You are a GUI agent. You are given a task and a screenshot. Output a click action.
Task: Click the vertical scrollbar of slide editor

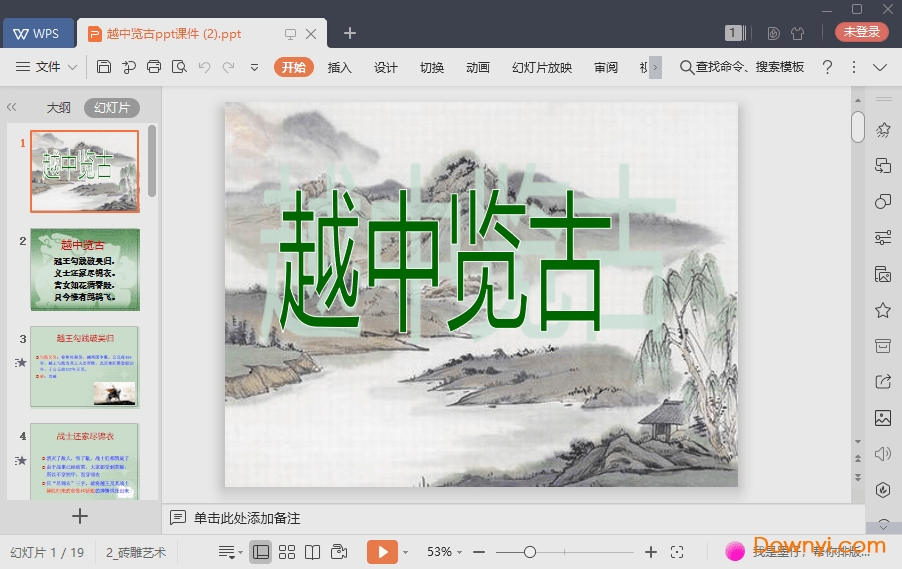pos(858,127)
